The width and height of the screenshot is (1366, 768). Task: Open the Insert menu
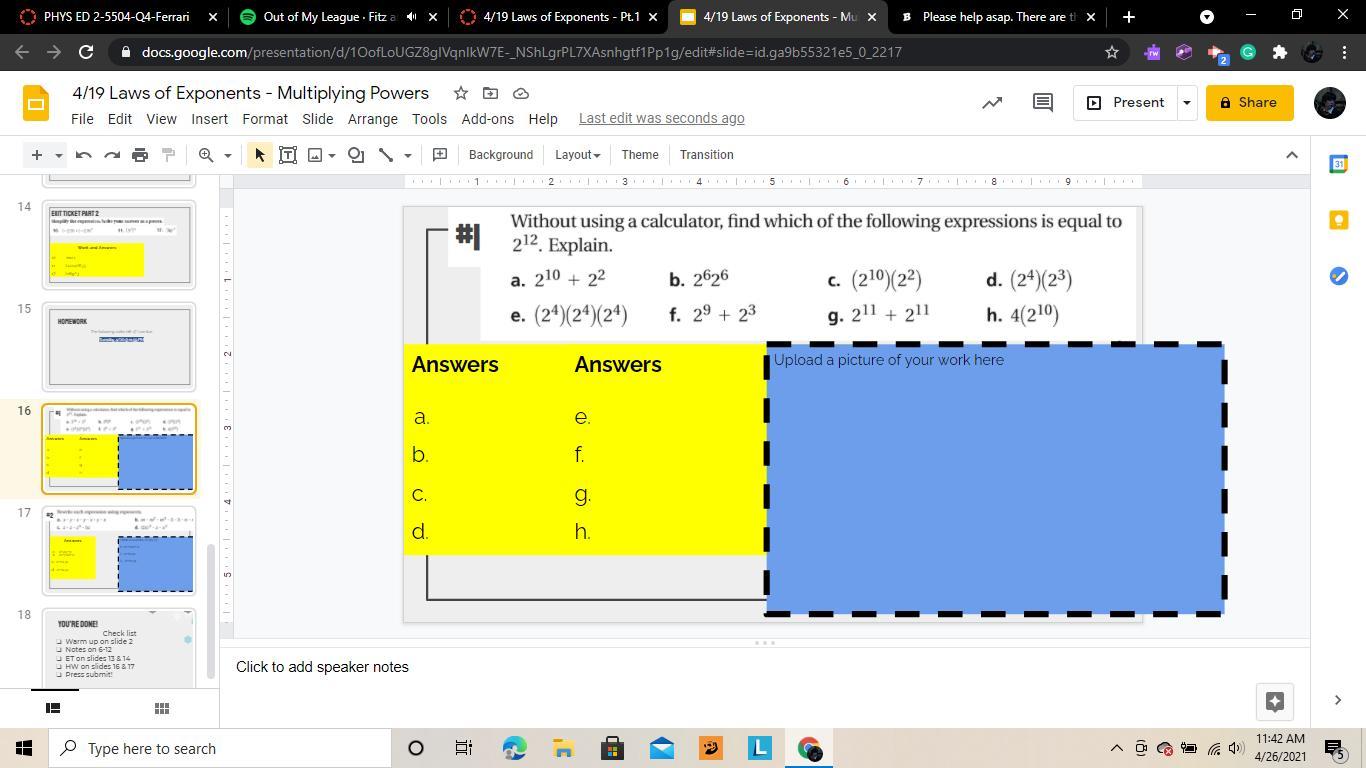tap(209, 118)
